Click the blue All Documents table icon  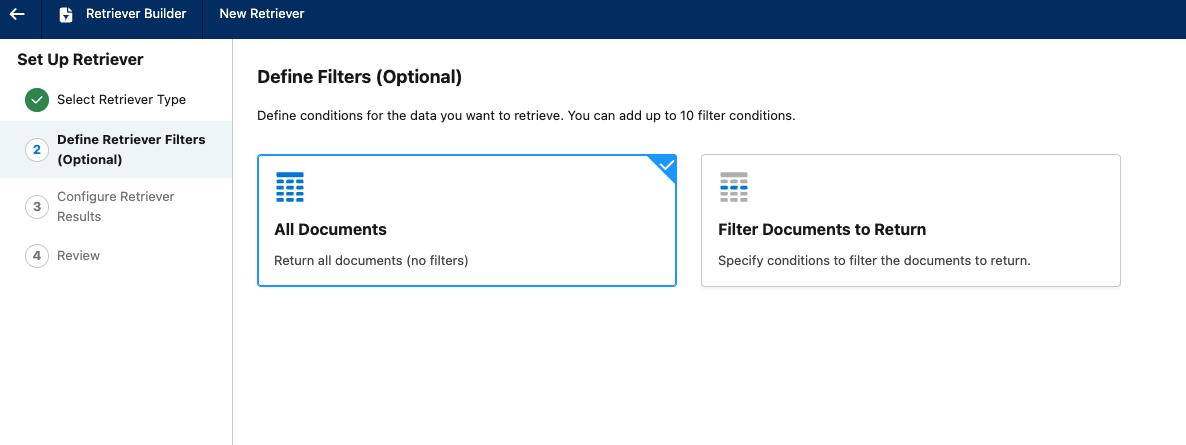coord(290,187)
